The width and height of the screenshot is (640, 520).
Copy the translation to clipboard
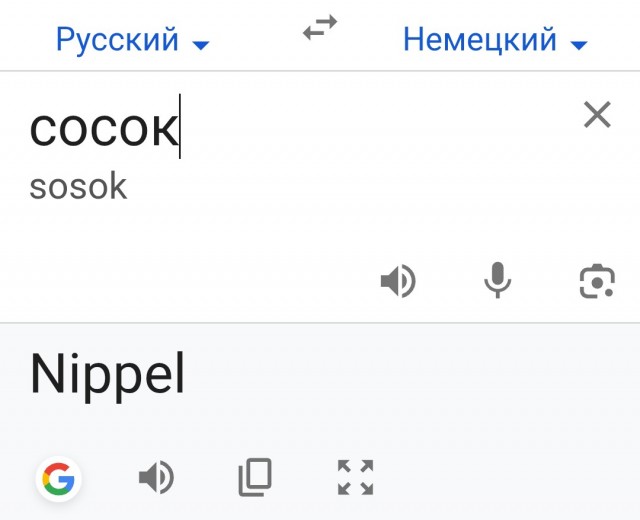click(255, 479)
